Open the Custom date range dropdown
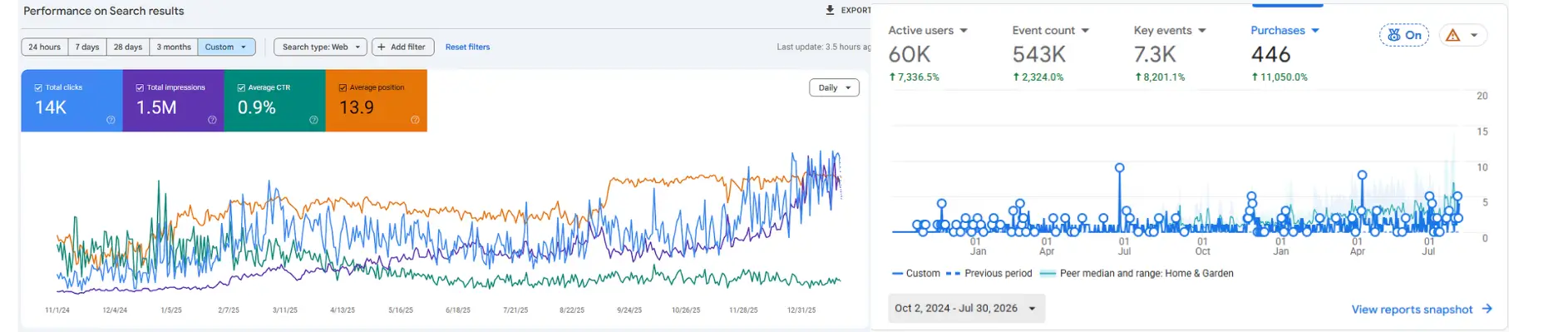The height and width of the screenshot is (332, 1568). coord(226,47)
